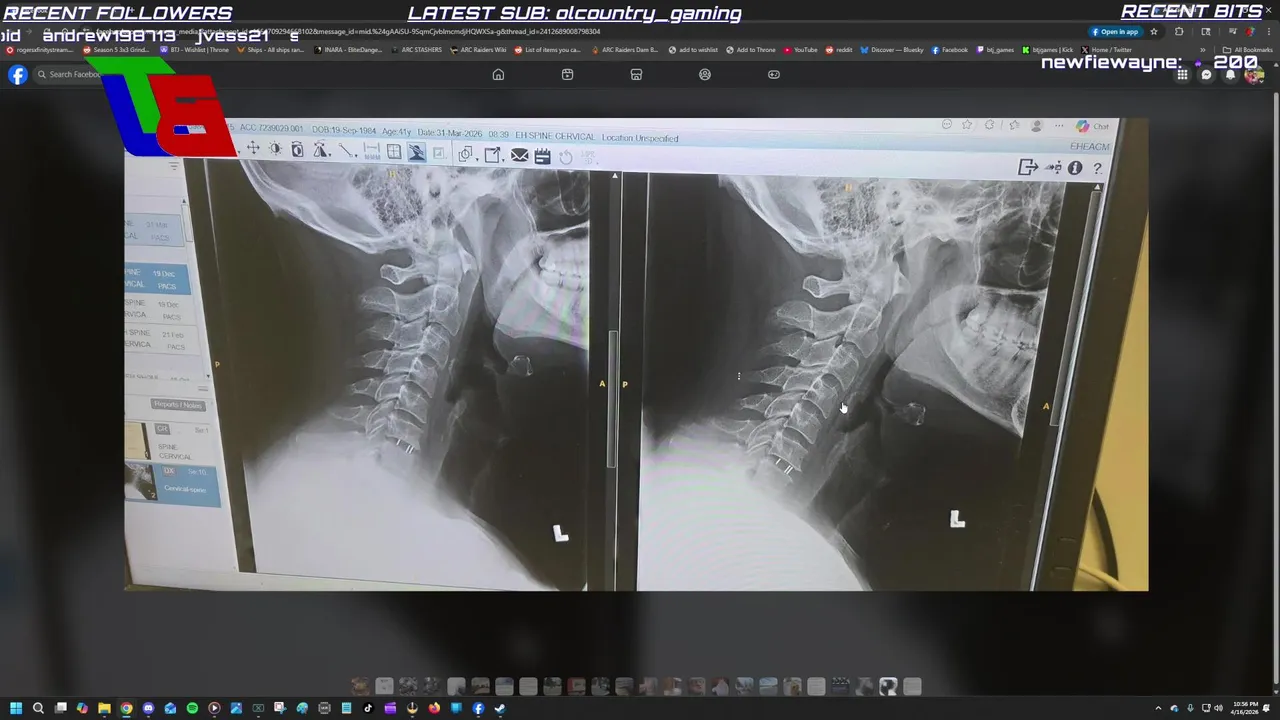Image resolution: width=1280 pixels, height=720 pixels.
Task: Open the Facebook Groups tab icon
Action: click(x=705, y=74)
